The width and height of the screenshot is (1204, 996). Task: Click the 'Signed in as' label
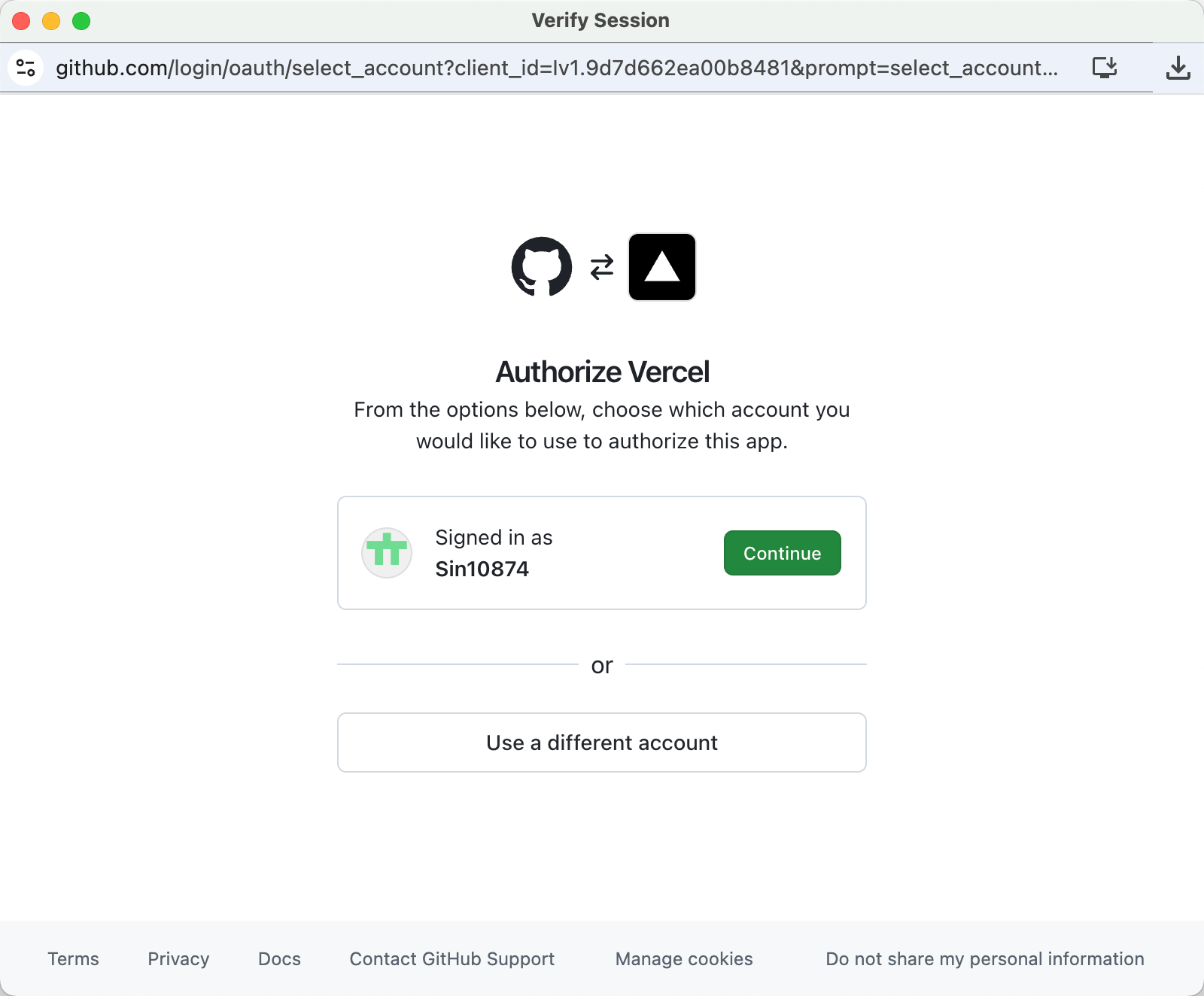pyautogui.click(x=494, y=537)
